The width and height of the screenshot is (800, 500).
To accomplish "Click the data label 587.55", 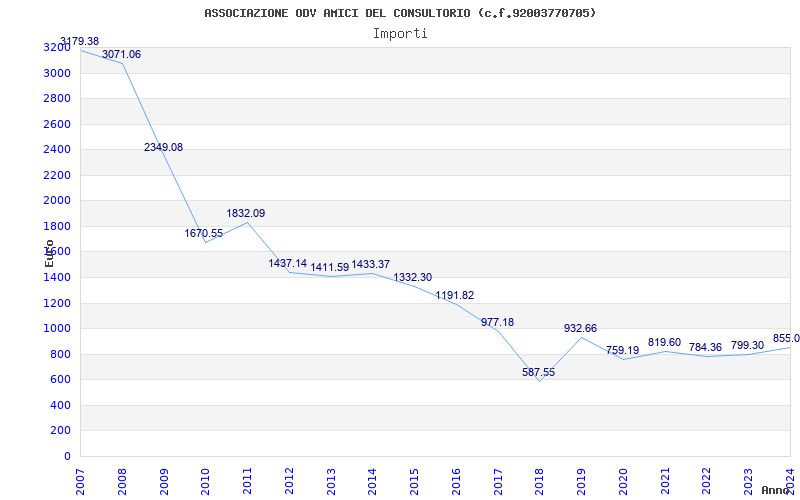I will pyautogui.click(x=538, y=372).
